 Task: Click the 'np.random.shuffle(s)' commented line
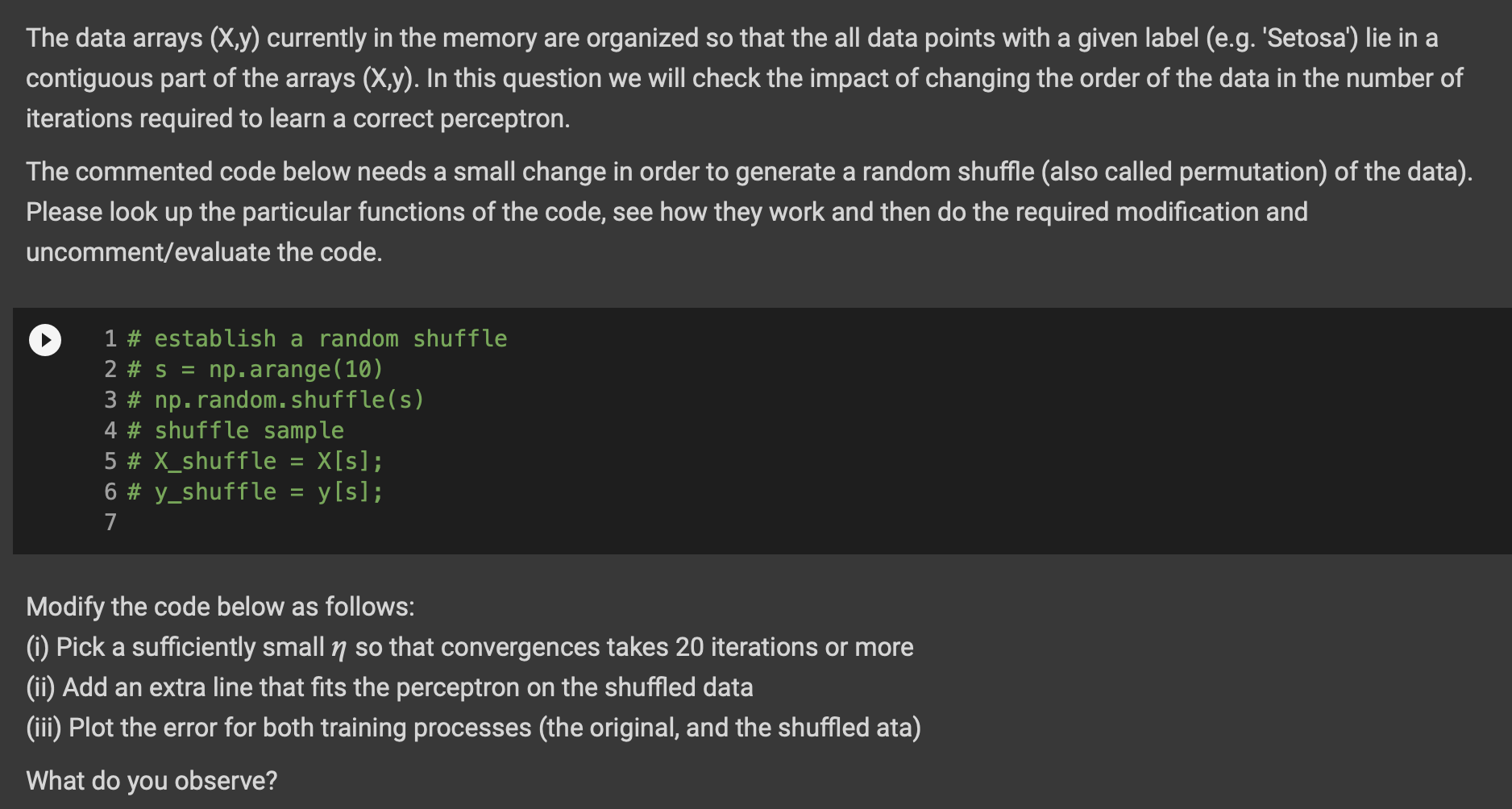click(276, 400)
